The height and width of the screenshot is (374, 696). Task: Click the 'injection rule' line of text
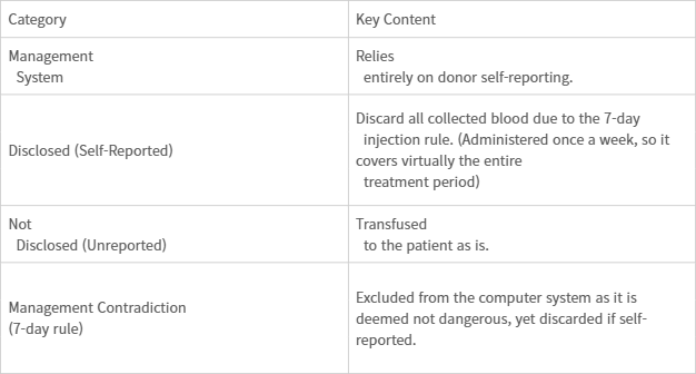point(516,140)
